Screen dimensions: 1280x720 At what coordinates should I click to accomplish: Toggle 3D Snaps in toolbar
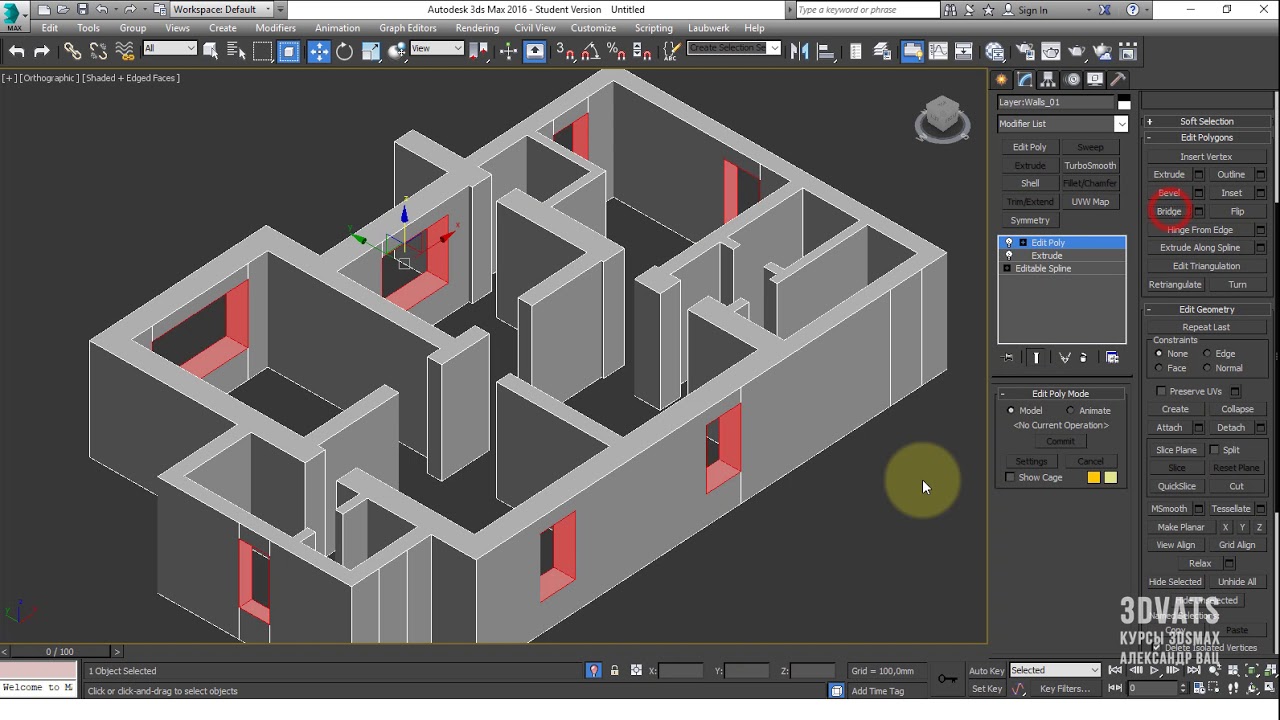(565, 51)
